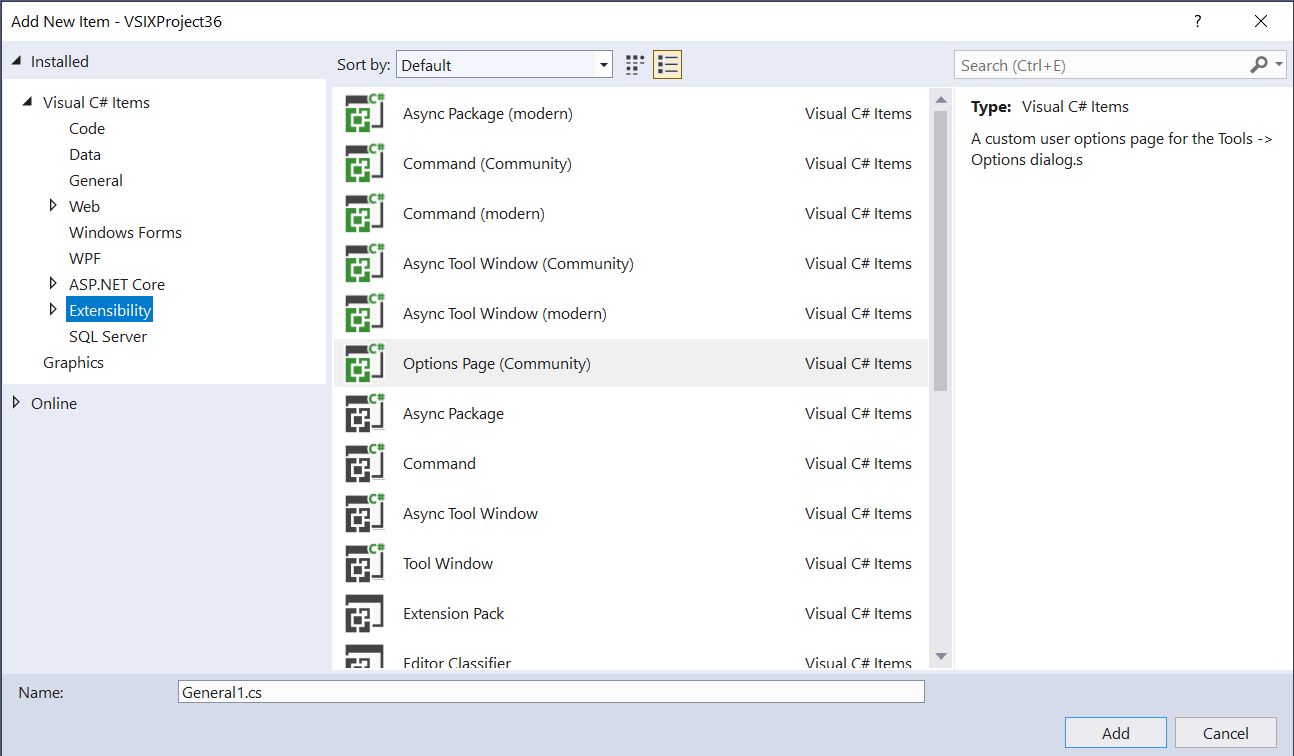Click the Add button
This screenshot has width=1294, height=756.
(x=1116, y=733)
